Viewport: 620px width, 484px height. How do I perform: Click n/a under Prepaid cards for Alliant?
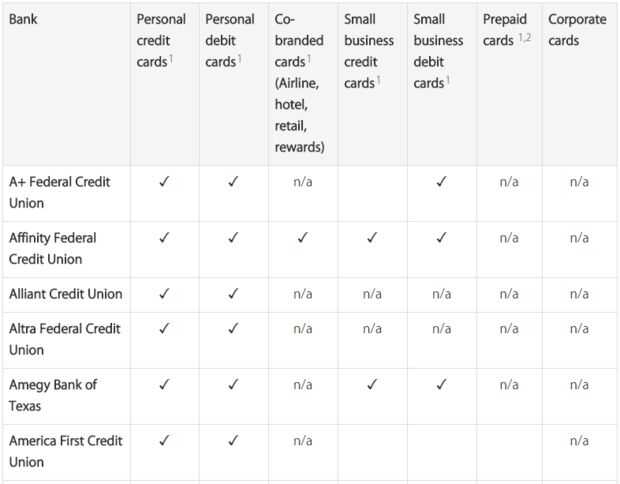509,294
